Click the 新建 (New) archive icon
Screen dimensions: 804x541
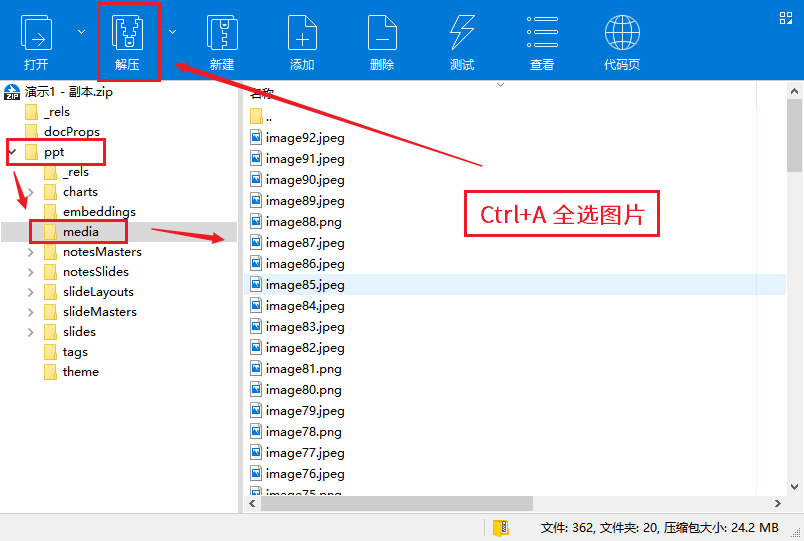click(x=222, y=33)
